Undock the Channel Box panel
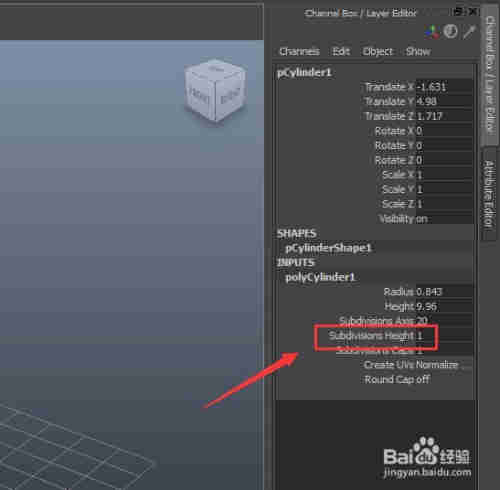The image size is (500, 490). tap(459, 12)
